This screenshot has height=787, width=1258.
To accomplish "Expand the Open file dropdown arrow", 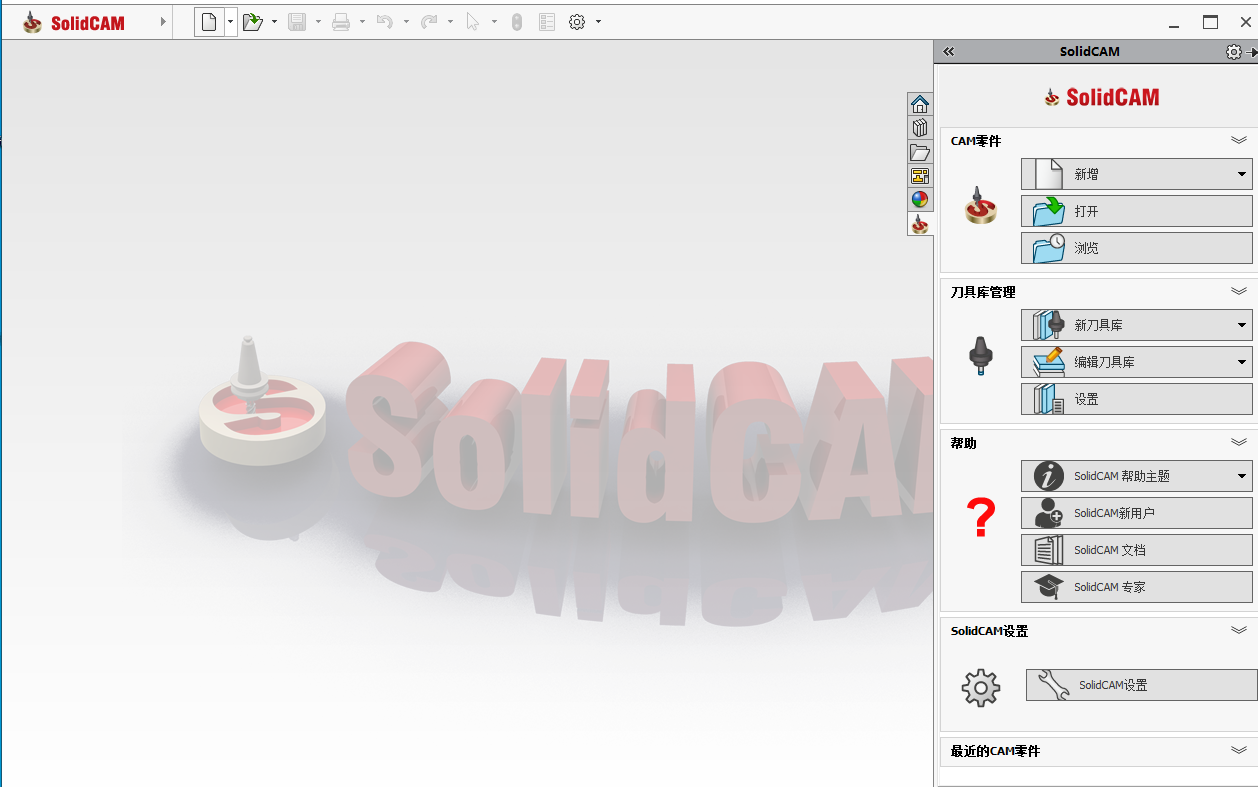I will 274,22.
